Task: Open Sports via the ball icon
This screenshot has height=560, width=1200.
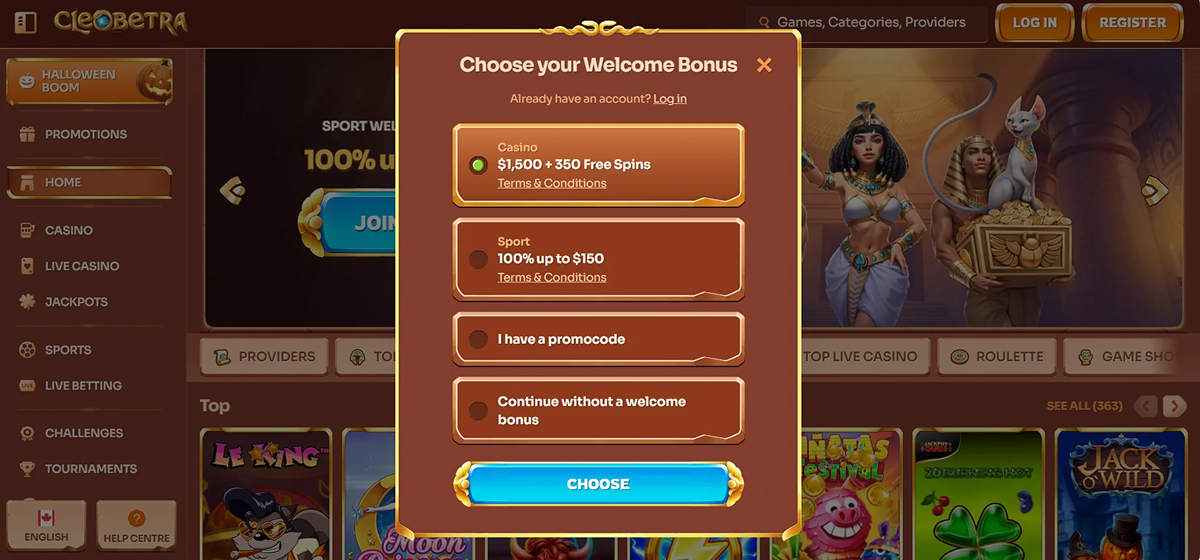Action: pyautogui.click(x=27, y=350)
